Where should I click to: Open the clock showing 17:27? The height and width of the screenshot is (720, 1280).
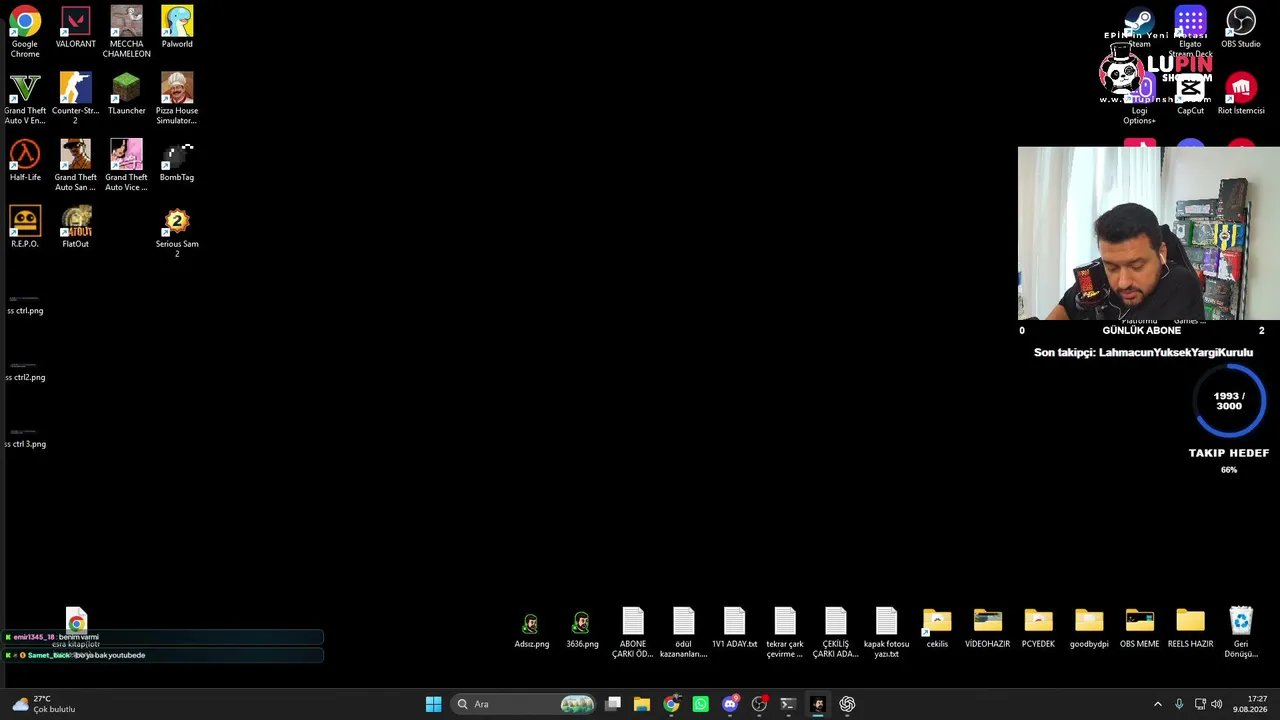click(x=1250, y=704)
